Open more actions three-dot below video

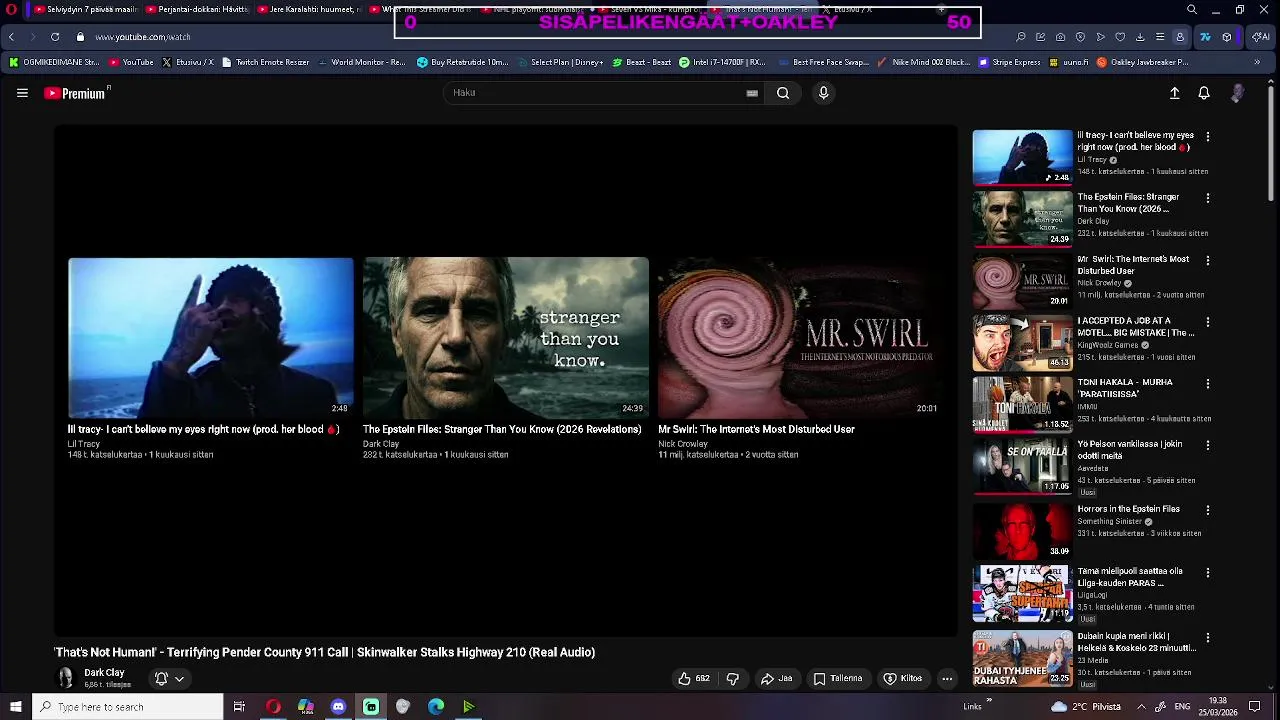[x=947, y=678]
